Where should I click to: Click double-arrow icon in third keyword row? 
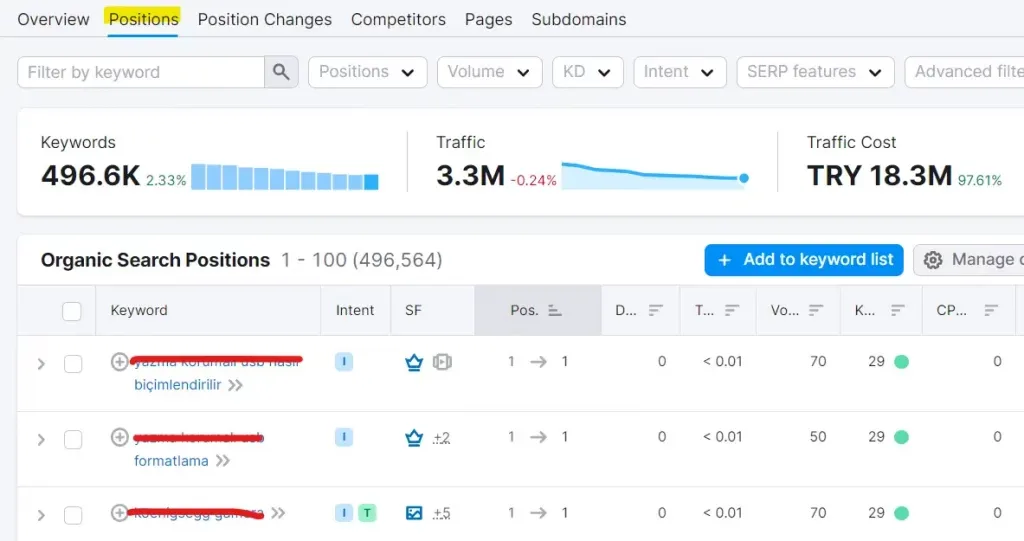(278, 513)
